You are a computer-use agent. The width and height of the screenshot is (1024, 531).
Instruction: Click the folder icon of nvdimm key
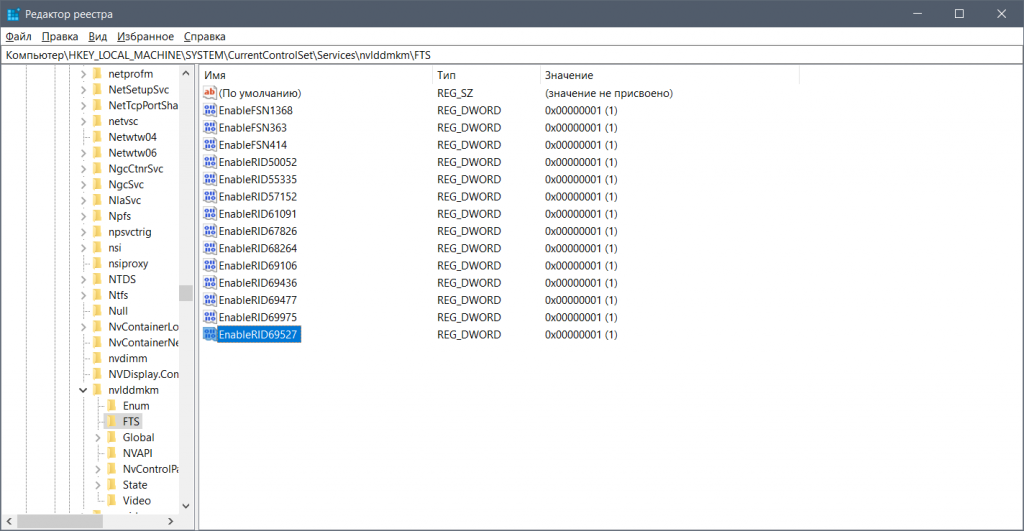(x=98, y=358)
